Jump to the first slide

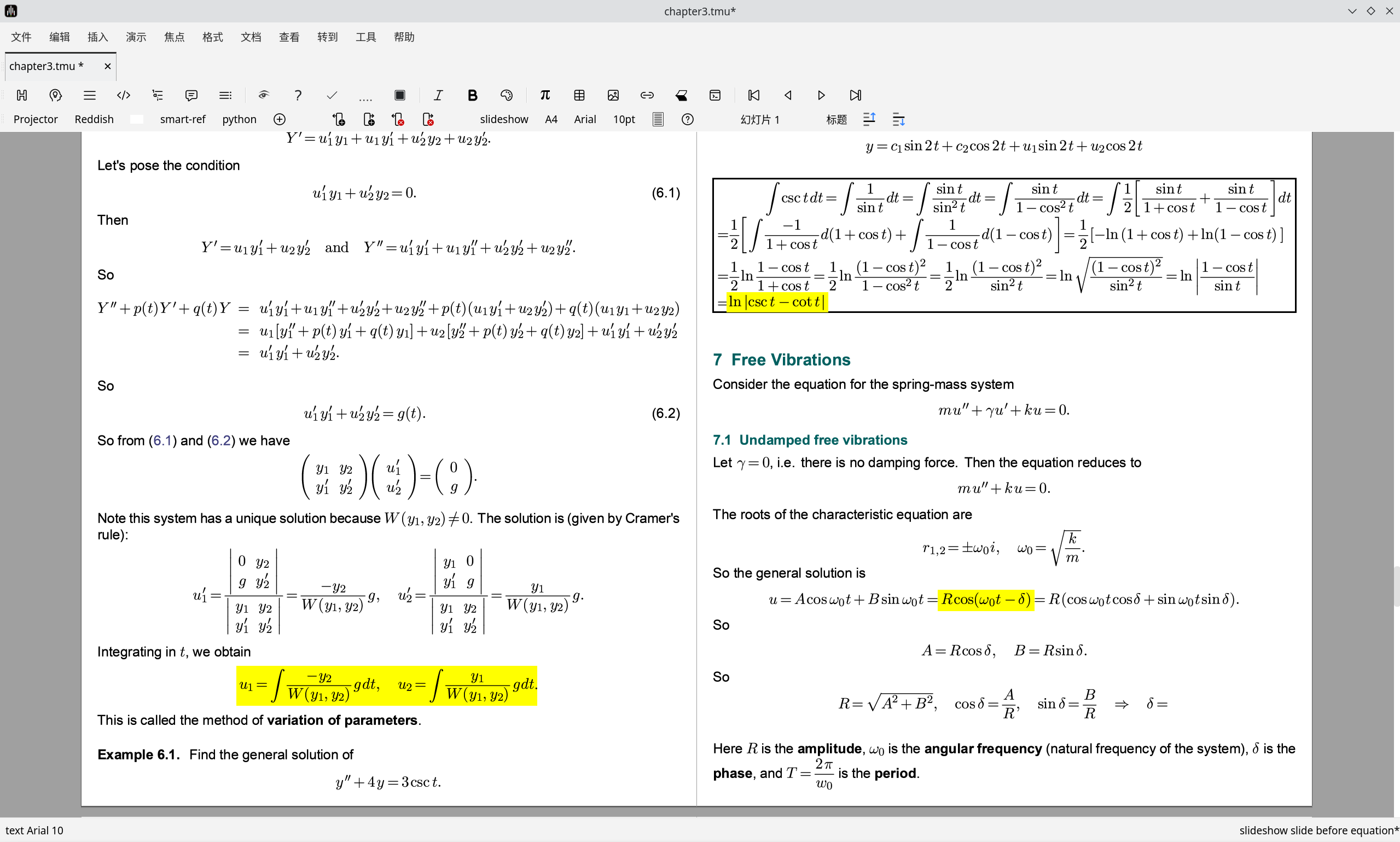(x=753, y=95)
